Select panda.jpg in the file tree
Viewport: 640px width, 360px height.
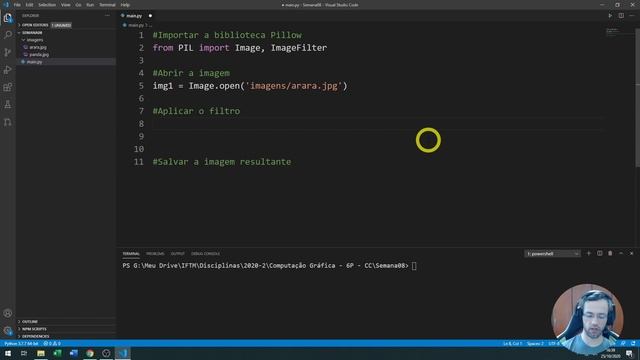[39, 55]
